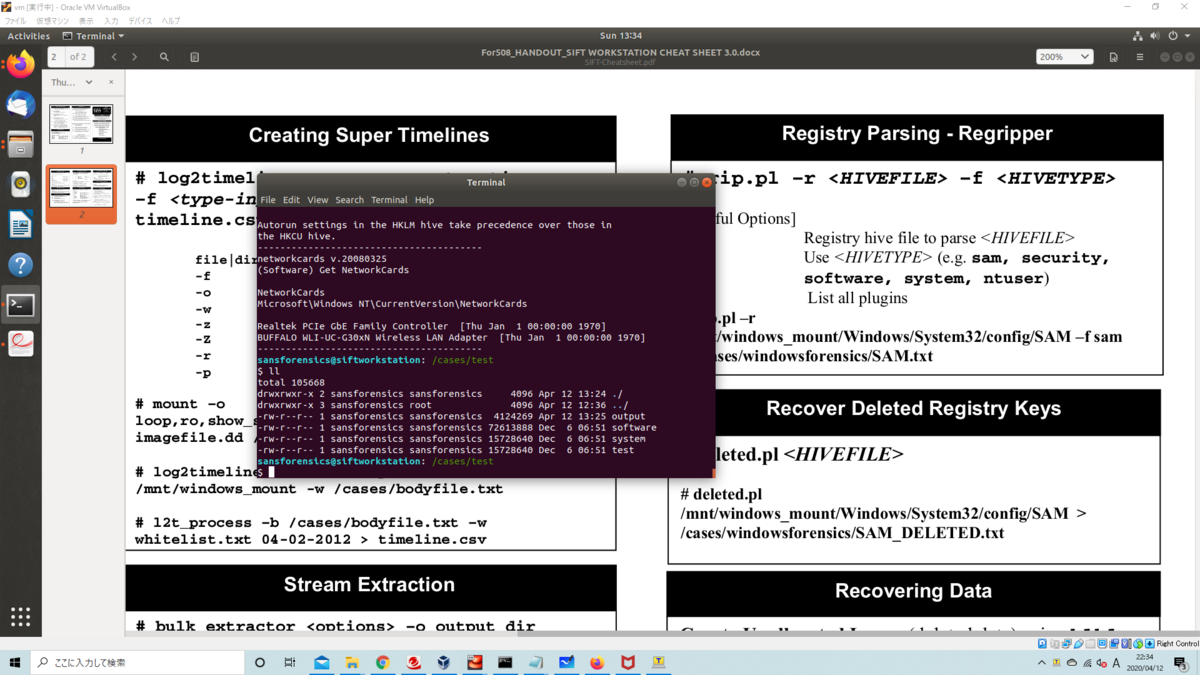Viewport: 1200px width, 675px height.
Task: Open the Help menu in Terminal window
Action: [x=424, y=200]
